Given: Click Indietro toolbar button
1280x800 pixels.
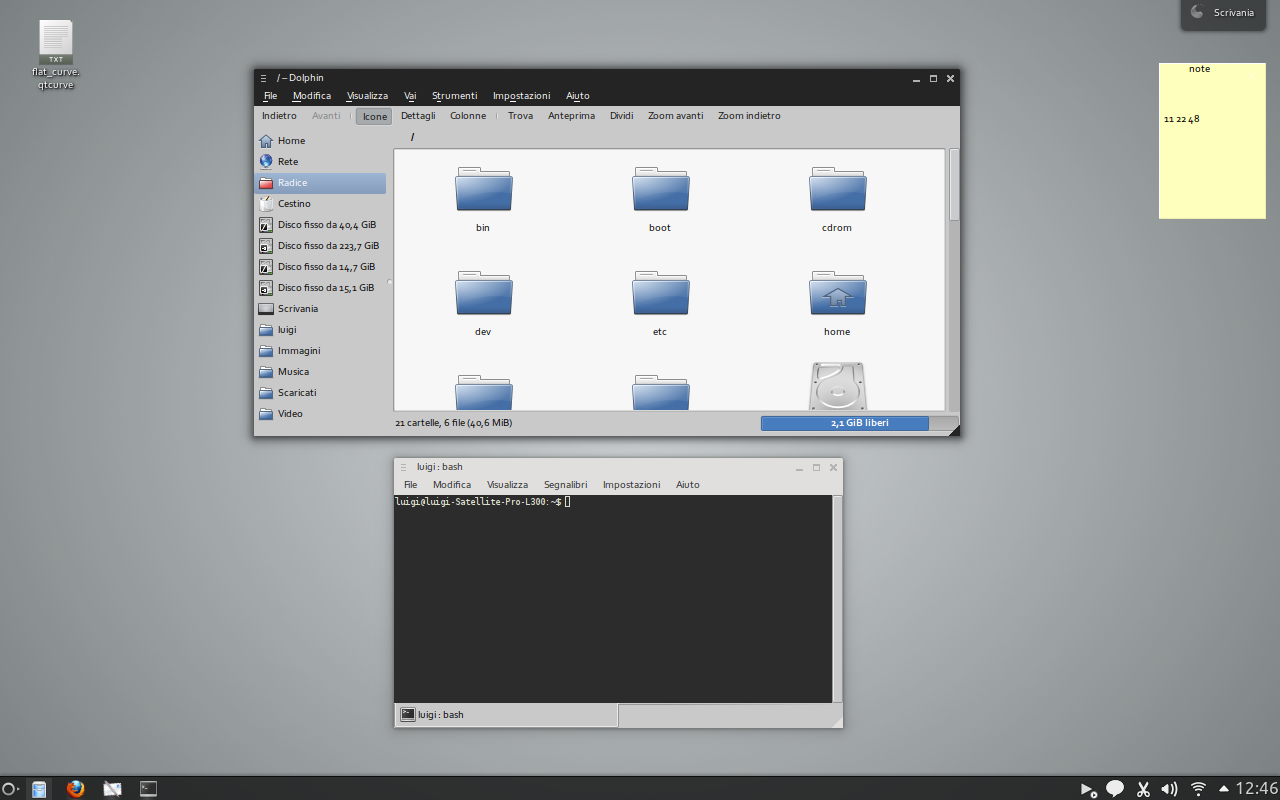Looking at the screenshot, I should 279,116.
